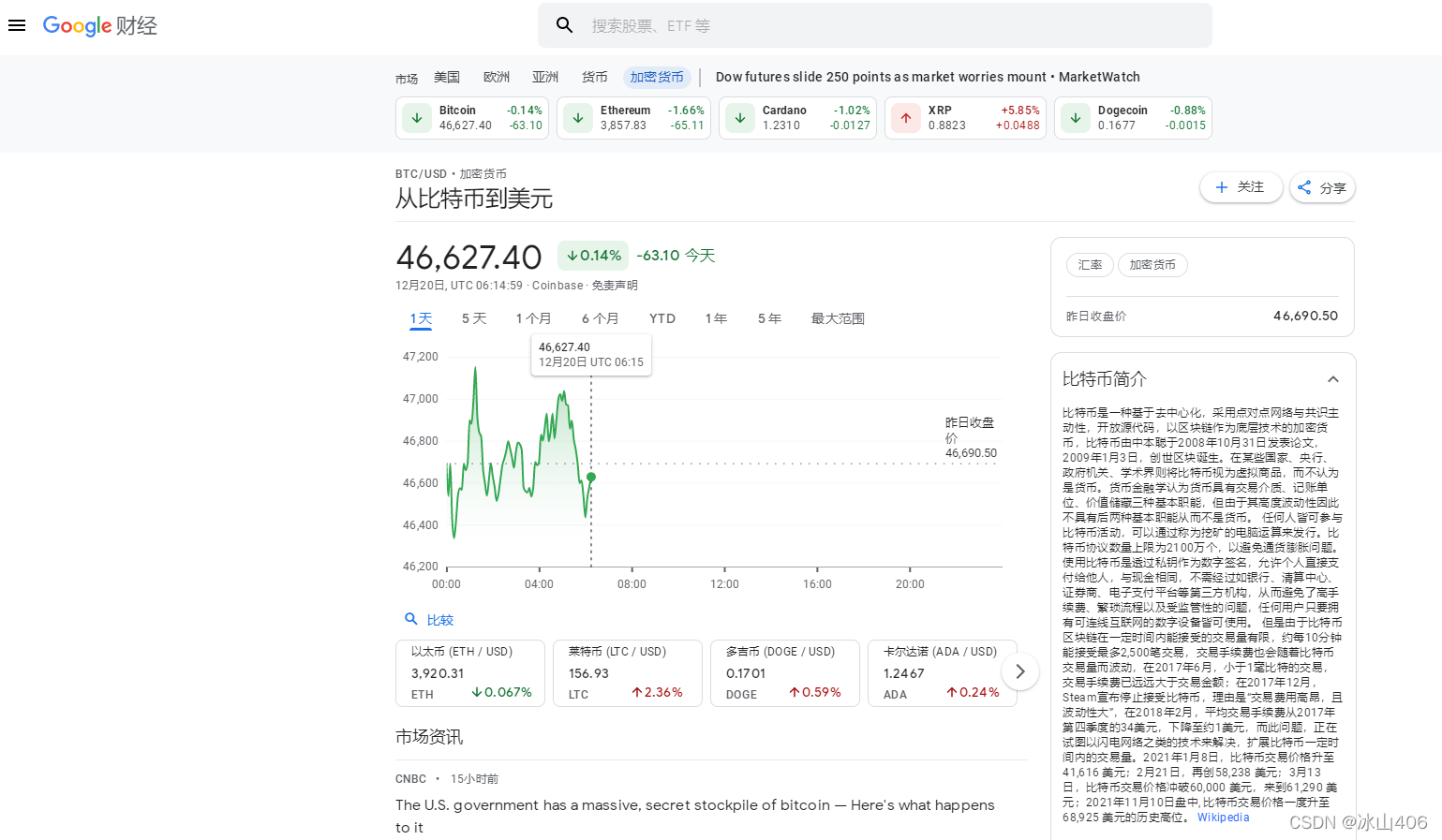Click the share icon on 分享 button

point(1304,187)
